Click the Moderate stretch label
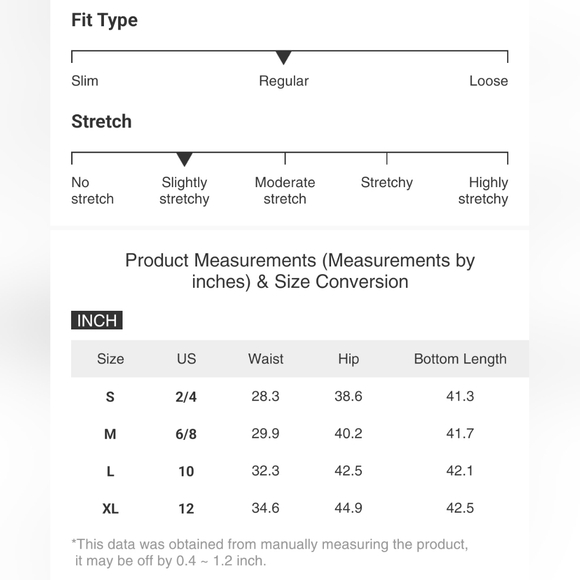This screenshot has height=580, width=580. click(285, 190)
